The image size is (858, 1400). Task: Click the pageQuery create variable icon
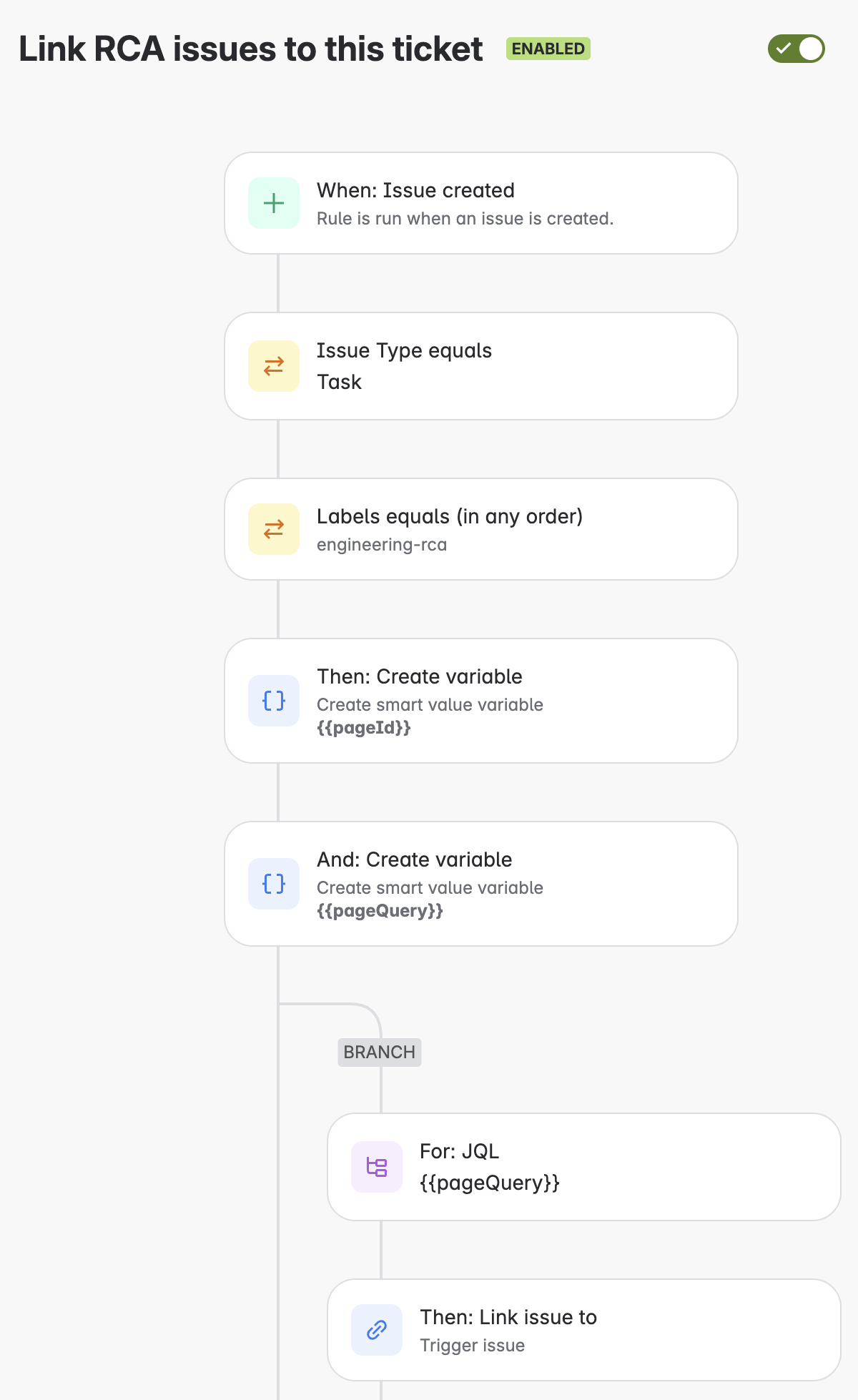point(273,884)
